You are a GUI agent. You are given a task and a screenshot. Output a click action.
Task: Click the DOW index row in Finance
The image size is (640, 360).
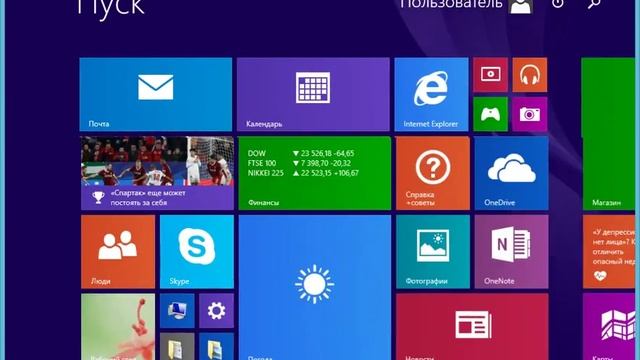point(301,153)
